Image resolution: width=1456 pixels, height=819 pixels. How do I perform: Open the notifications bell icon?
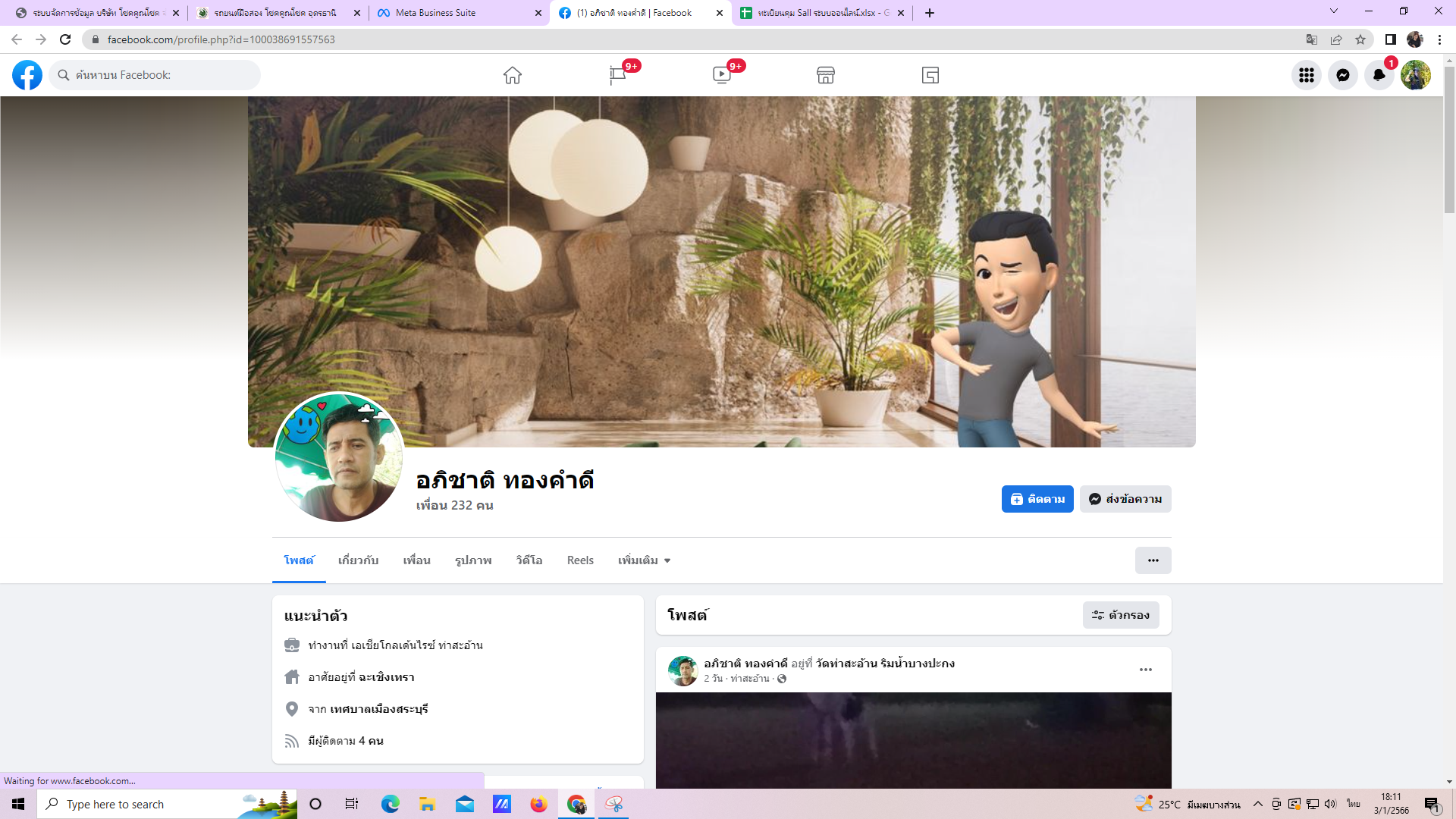1379,75
